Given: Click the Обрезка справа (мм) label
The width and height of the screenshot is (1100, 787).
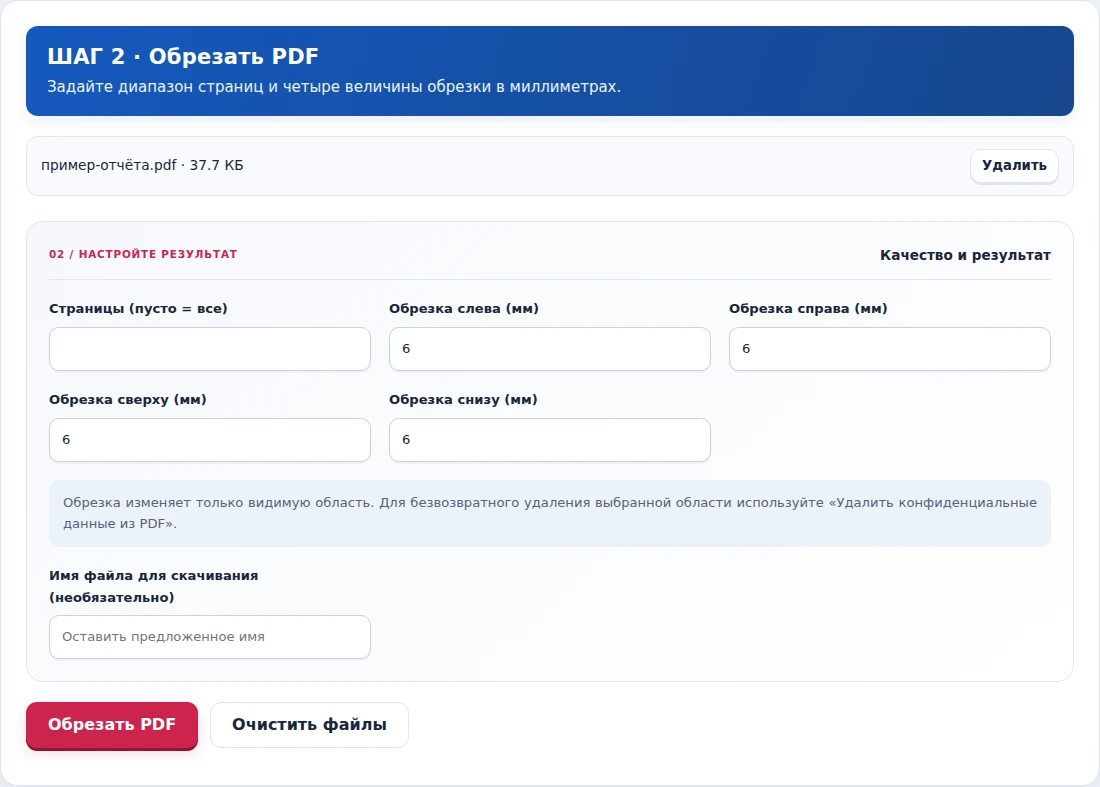Looking at the screenshot, I should click(808, 309).
